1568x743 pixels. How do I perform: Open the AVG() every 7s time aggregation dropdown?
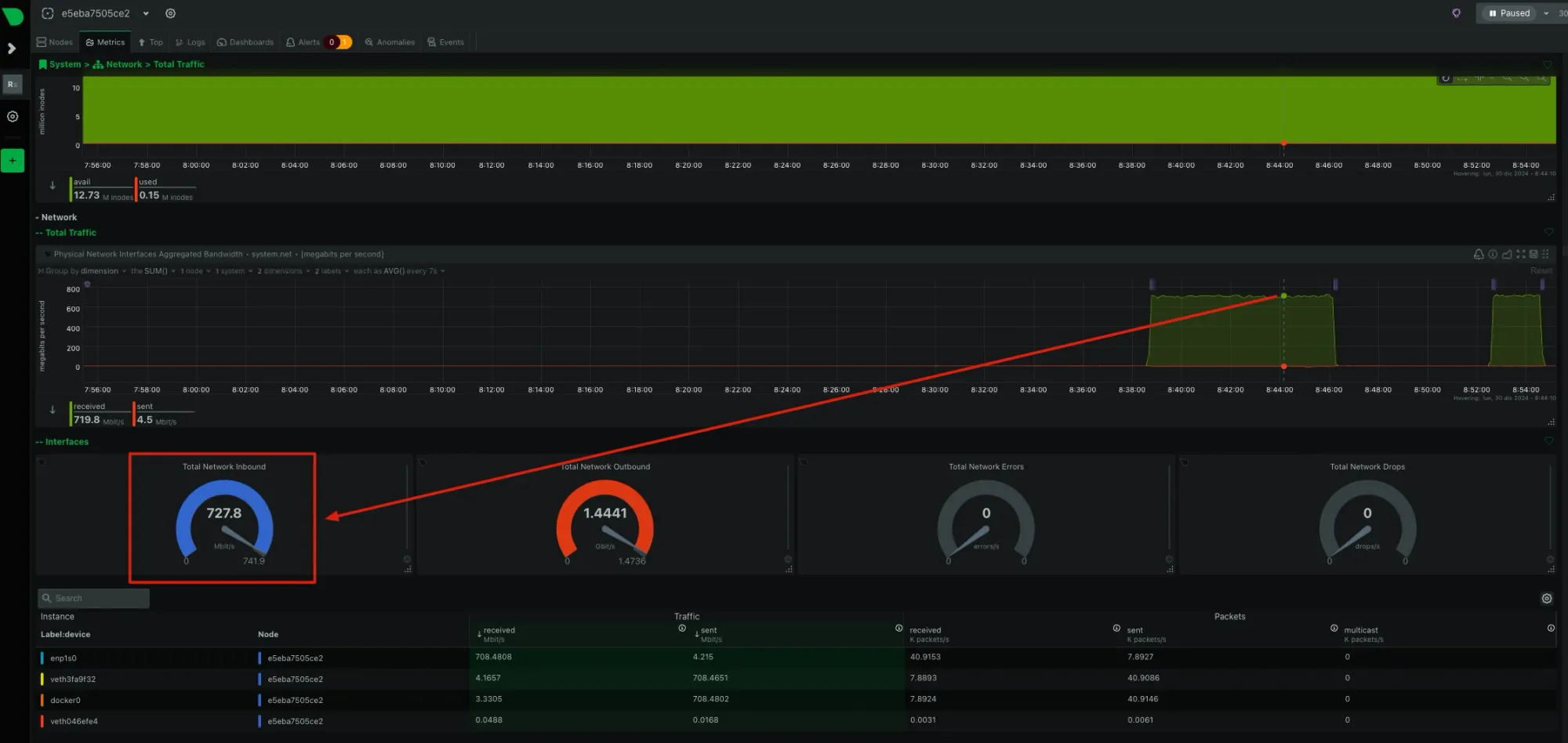pos(399,271)
